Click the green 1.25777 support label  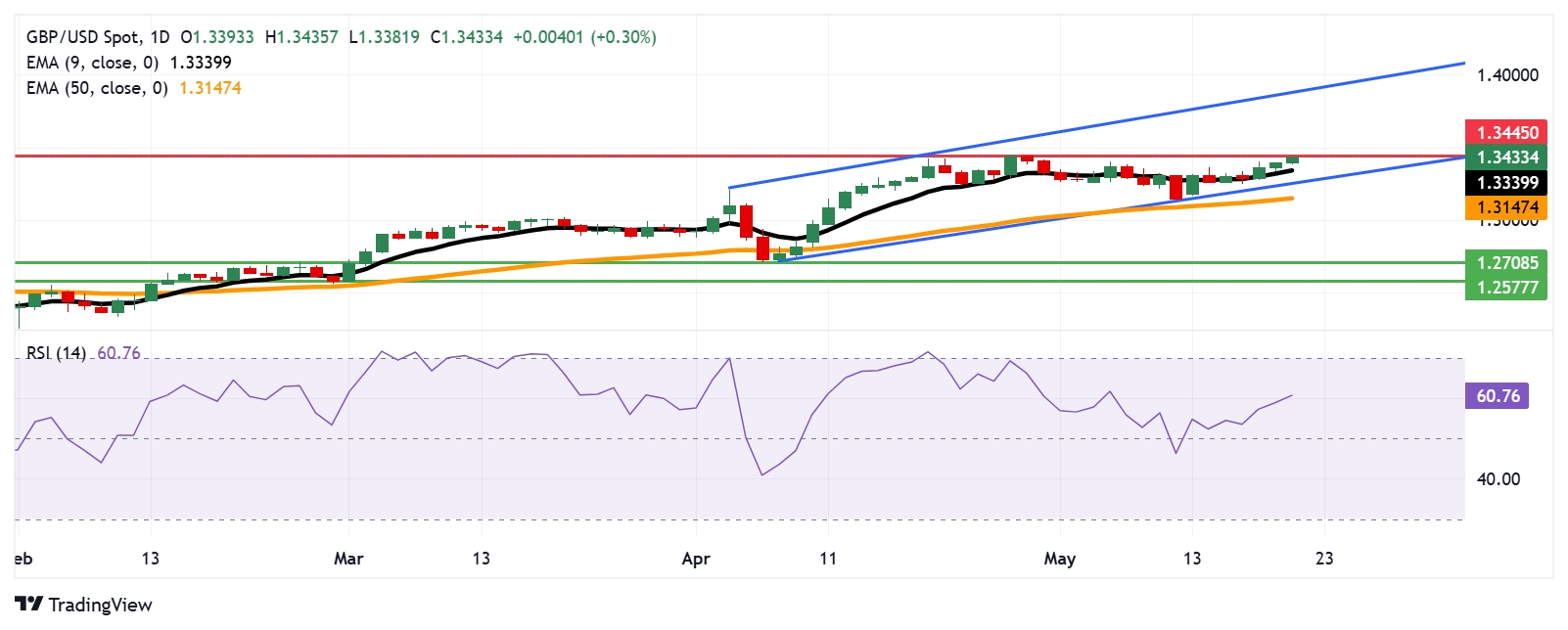click(1506, 288)
